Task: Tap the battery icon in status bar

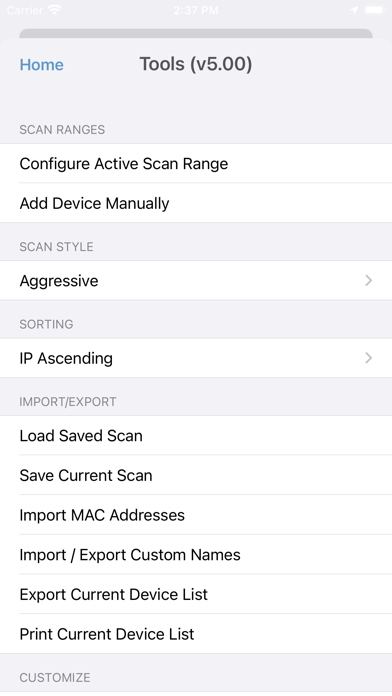Action: click(x=374, y=10)
